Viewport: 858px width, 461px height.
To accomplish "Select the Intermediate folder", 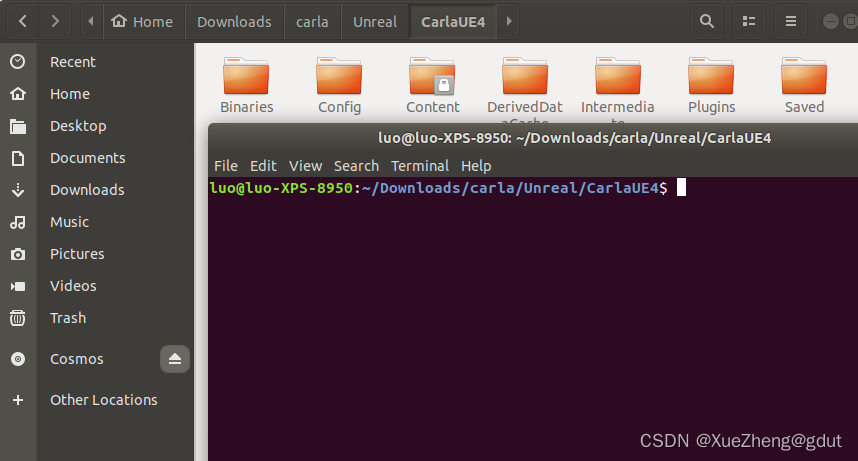I will 618,90.
